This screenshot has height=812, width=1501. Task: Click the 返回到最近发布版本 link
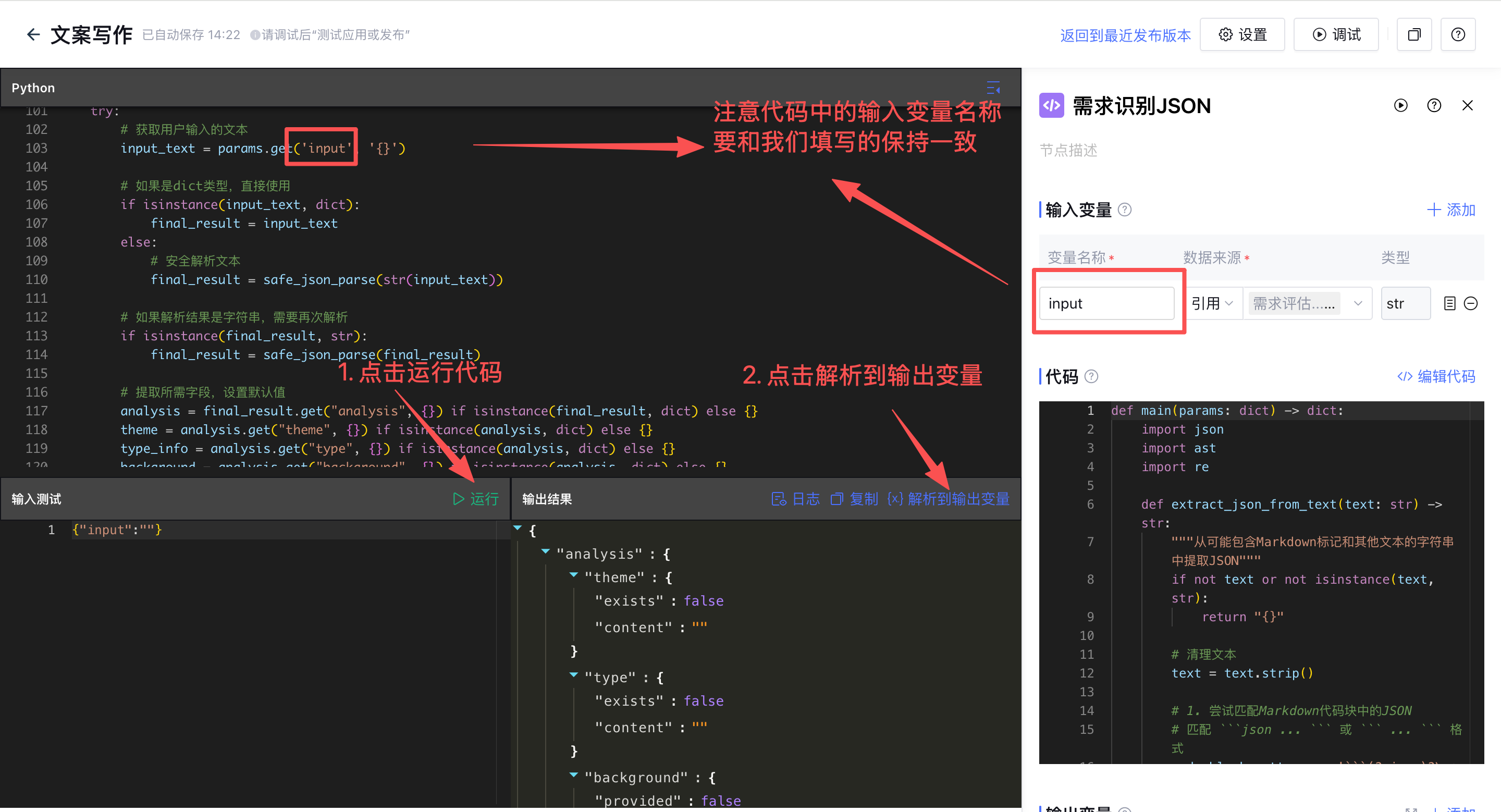(1125, 35)
